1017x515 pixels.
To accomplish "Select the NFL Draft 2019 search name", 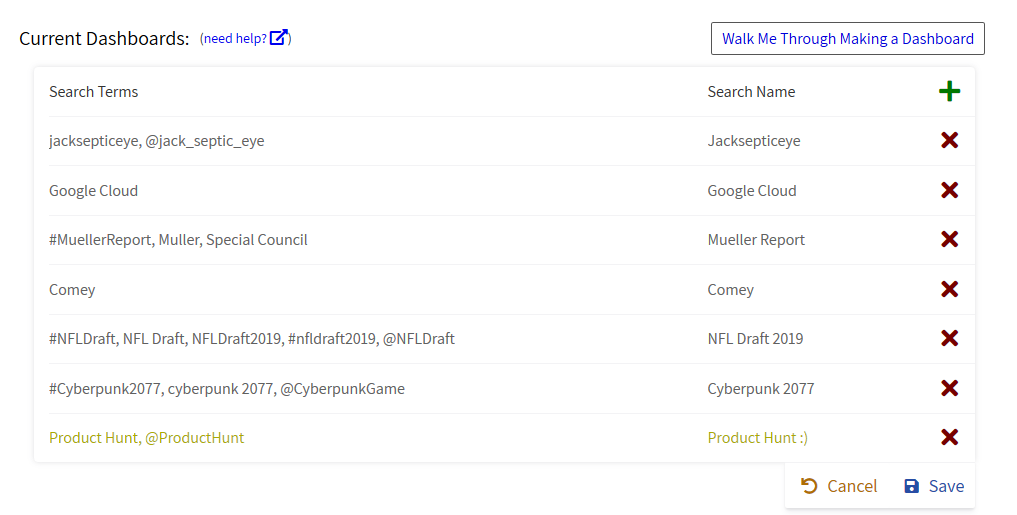I will [755, 339].
